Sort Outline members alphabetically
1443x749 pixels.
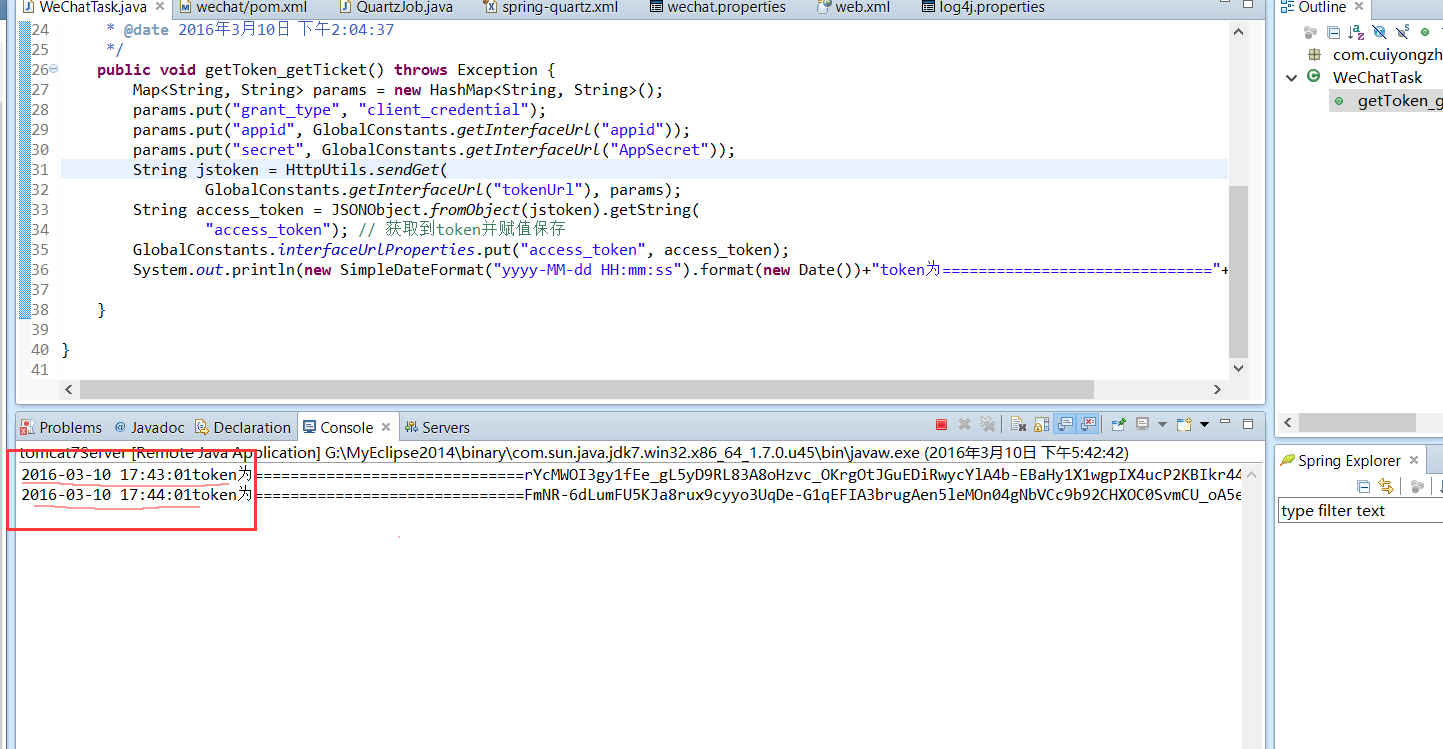pyautogui.click(x=1356, y=32)
